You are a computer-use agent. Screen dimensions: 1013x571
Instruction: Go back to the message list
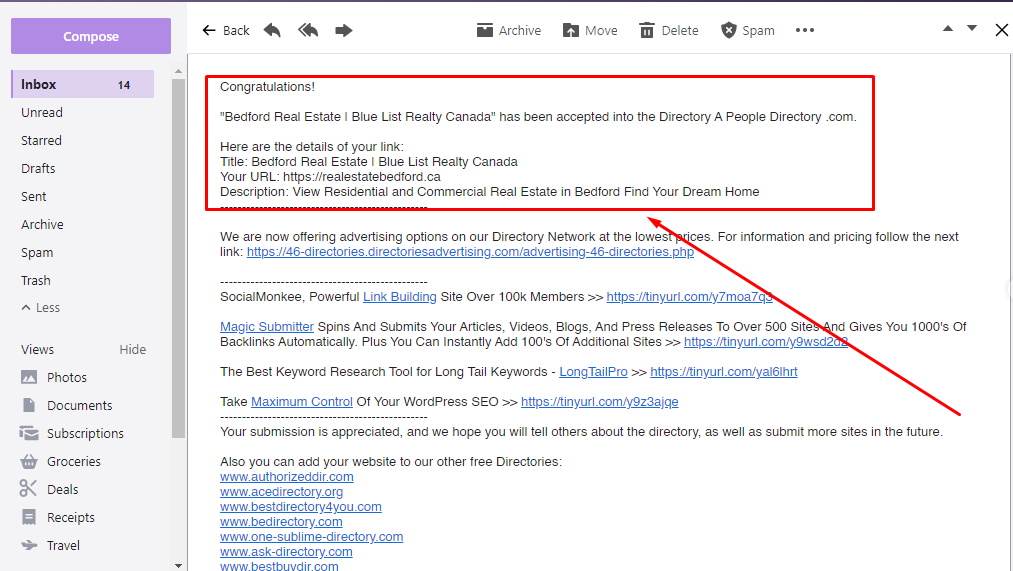pyautogui.click(x=226, y=30)
